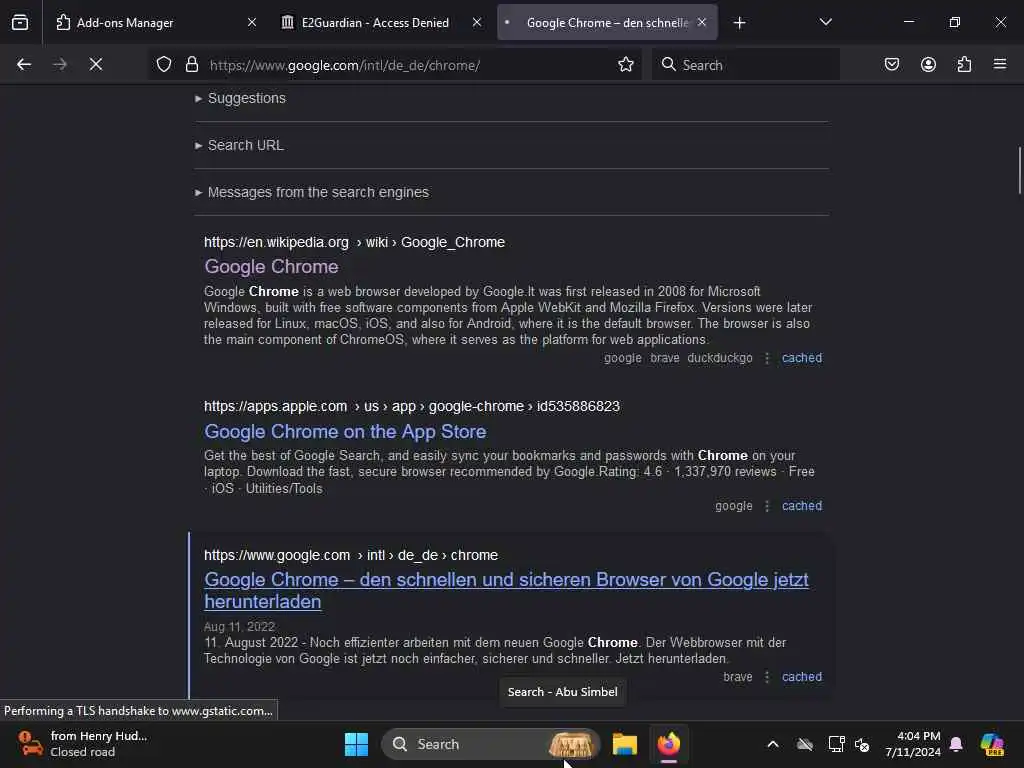
Task: Show site security padlock info
Action: click(x=191, y=65)
